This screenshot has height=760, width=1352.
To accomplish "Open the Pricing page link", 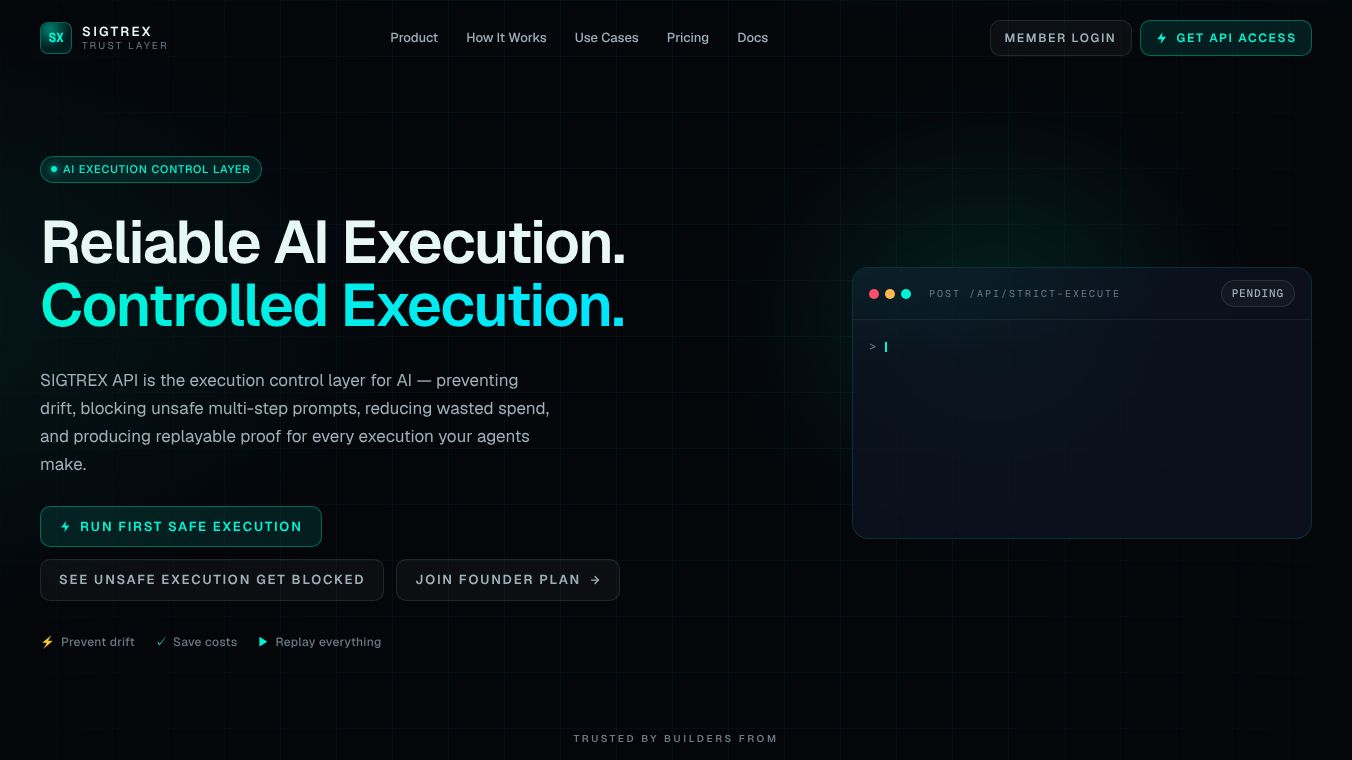I will click(x=688, y=38).
